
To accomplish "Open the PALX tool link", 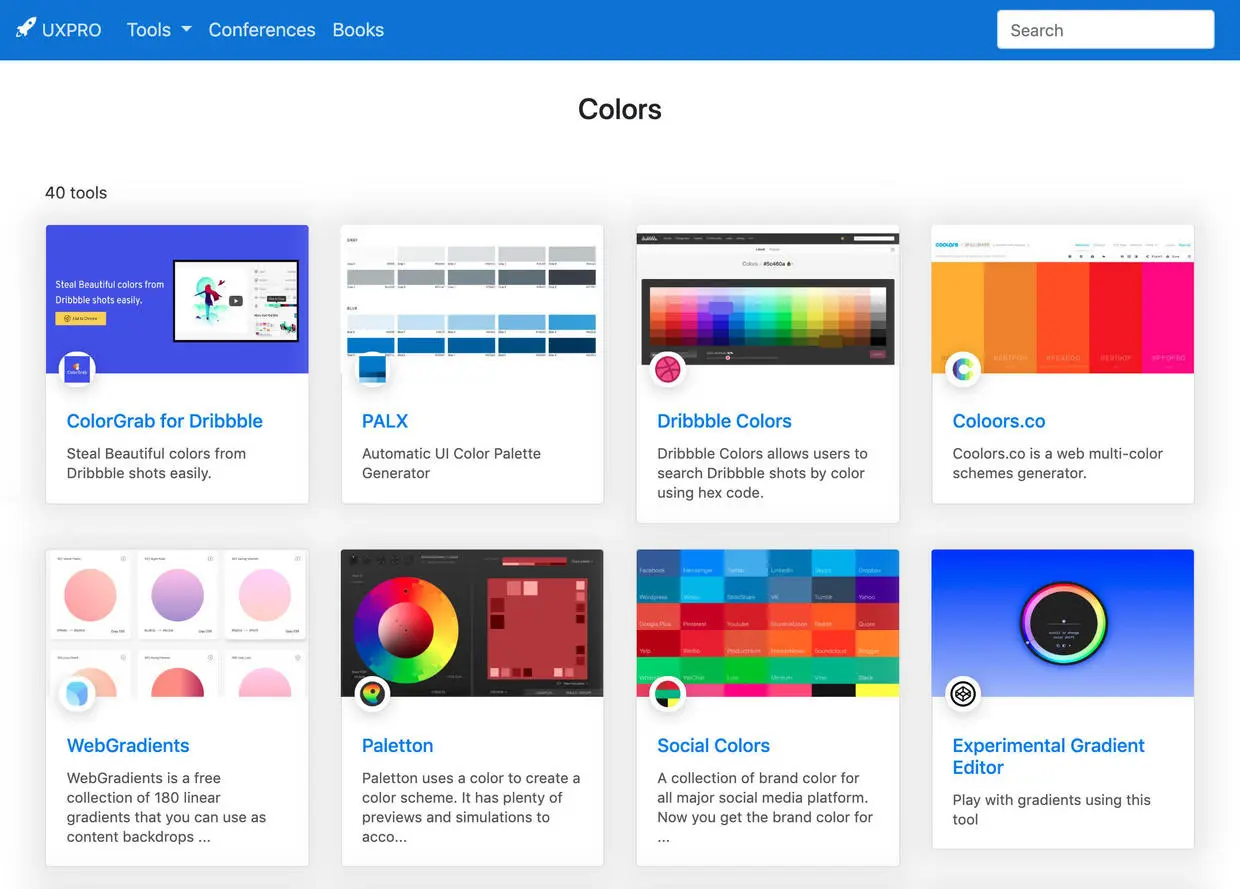I will point(385,421).
